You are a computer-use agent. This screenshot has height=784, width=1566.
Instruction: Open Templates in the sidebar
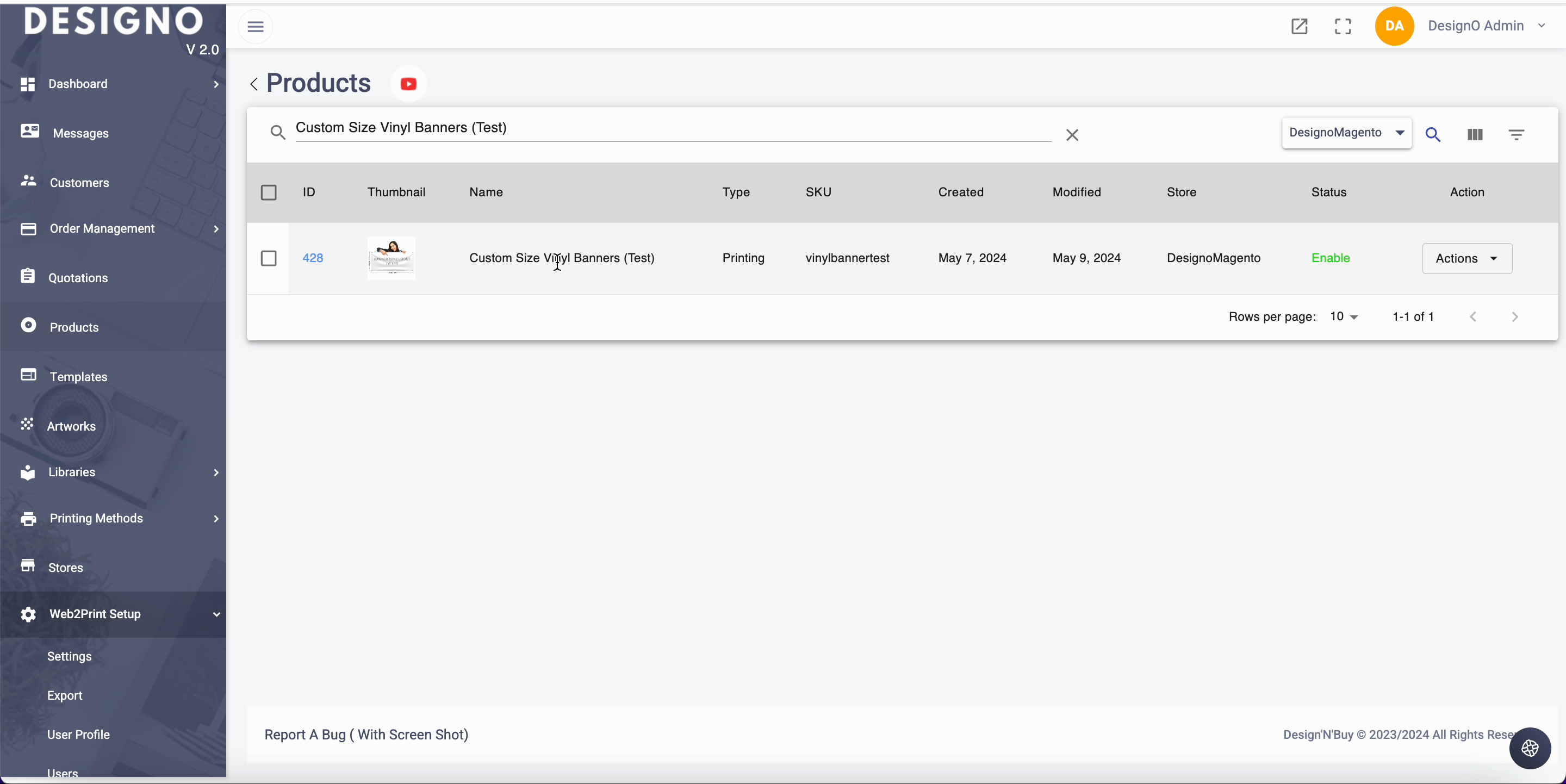78,377
